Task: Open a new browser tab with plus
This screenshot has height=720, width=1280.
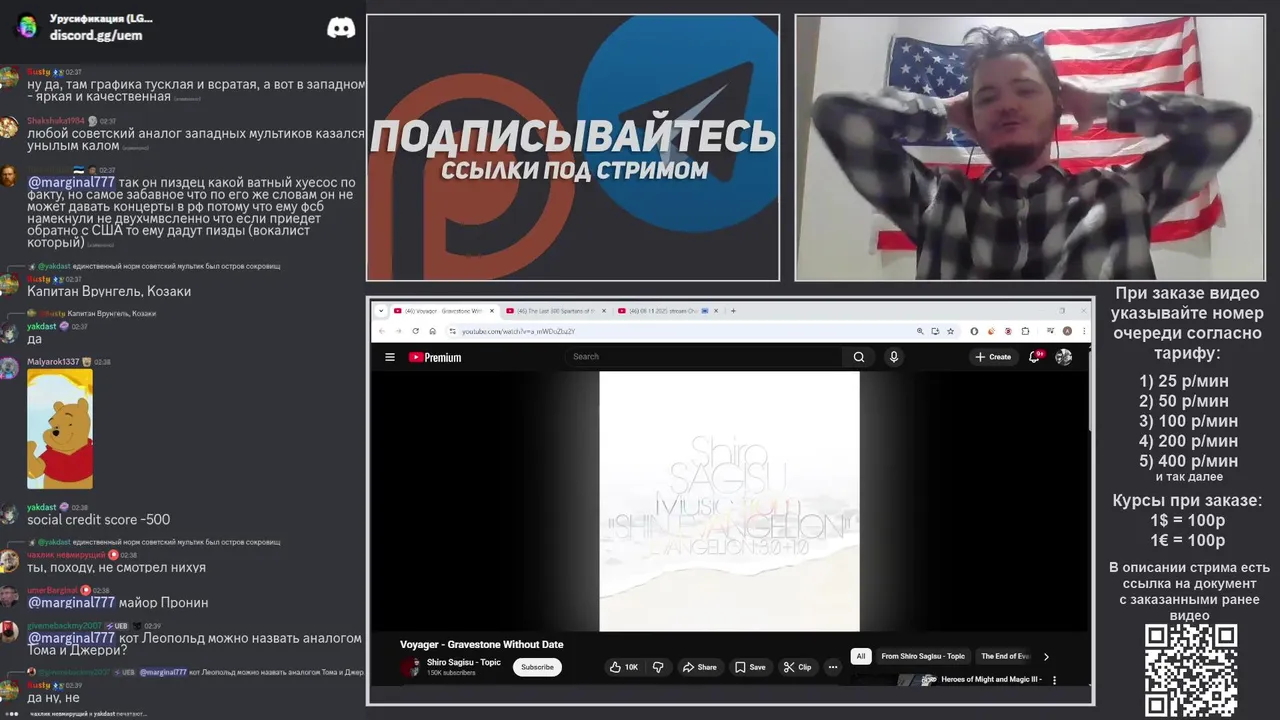Action: pyautogui.click(x=733, y=311)
